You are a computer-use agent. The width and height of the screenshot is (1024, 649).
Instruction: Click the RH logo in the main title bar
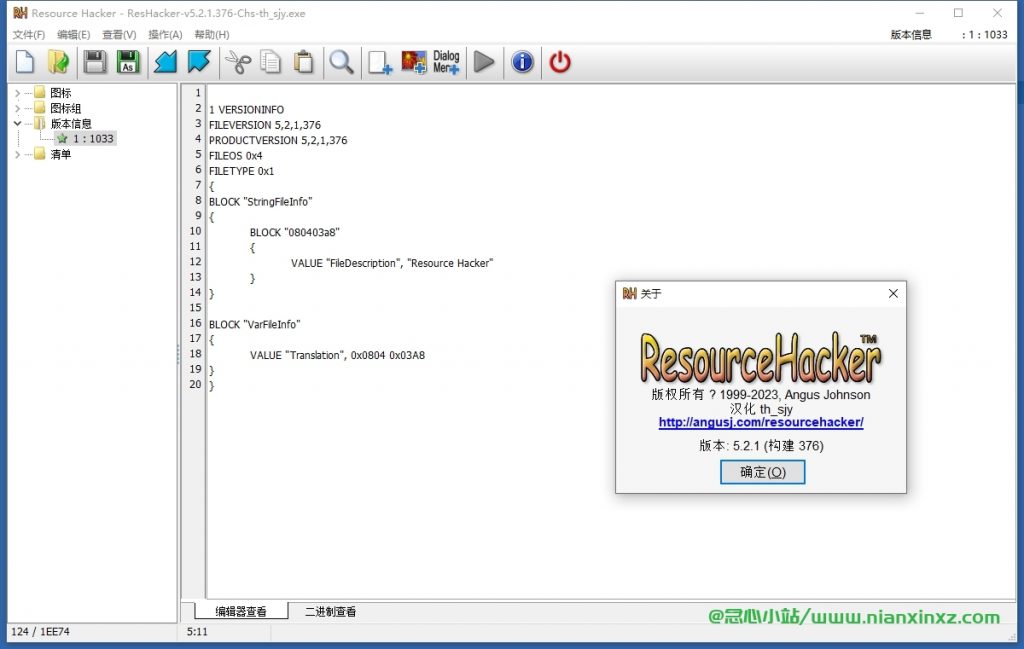(20, 13)
